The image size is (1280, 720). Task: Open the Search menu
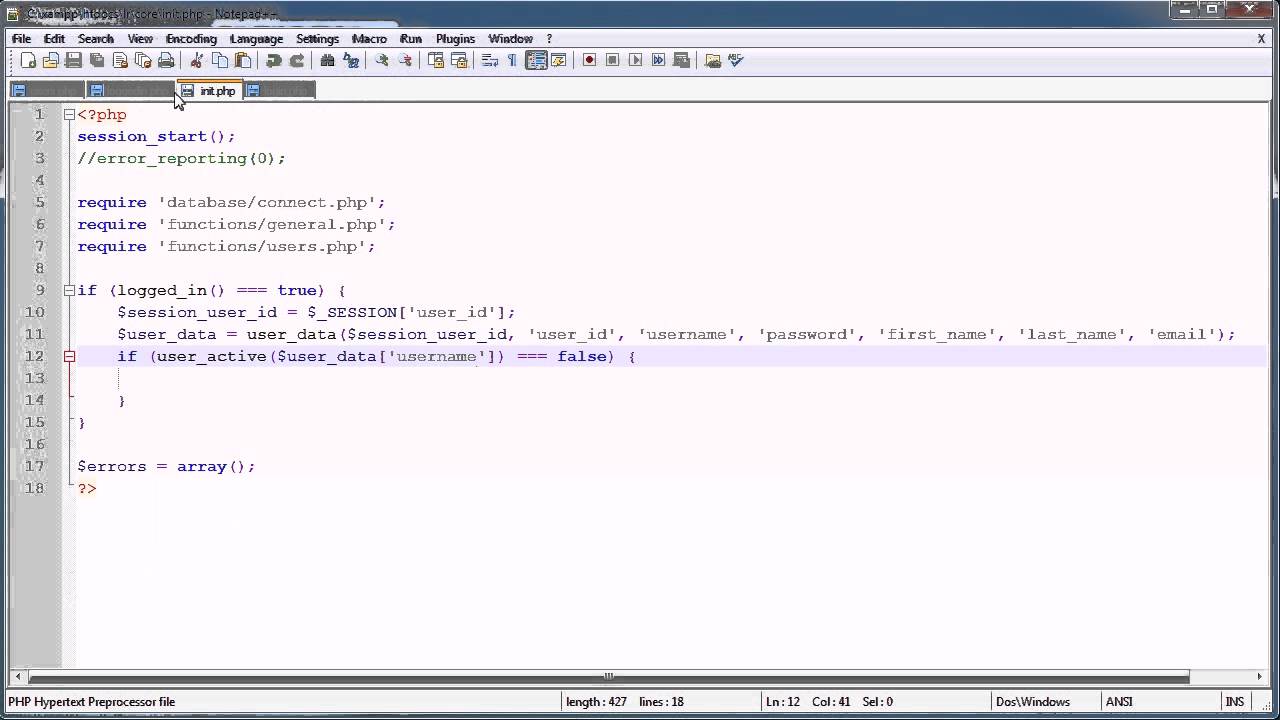[x=96, y=39]
